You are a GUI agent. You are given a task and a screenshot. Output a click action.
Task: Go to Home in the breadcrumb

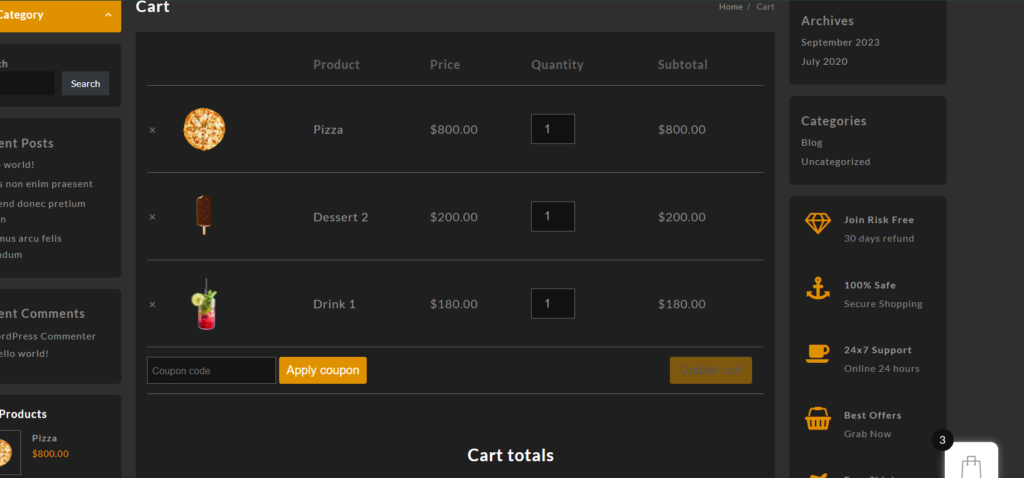[x=730, y=7]
